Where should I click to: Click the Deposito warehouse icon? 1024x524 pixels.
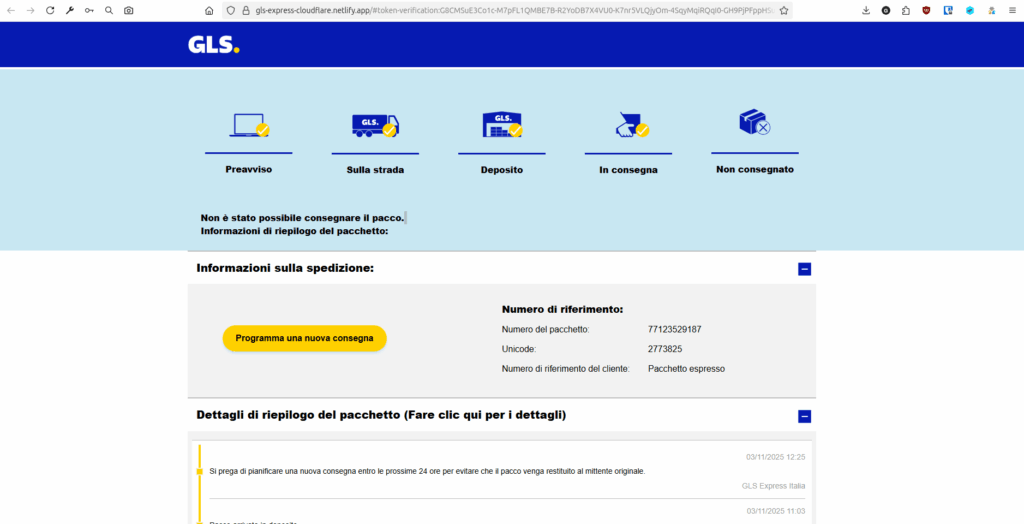tap(502, 125)
